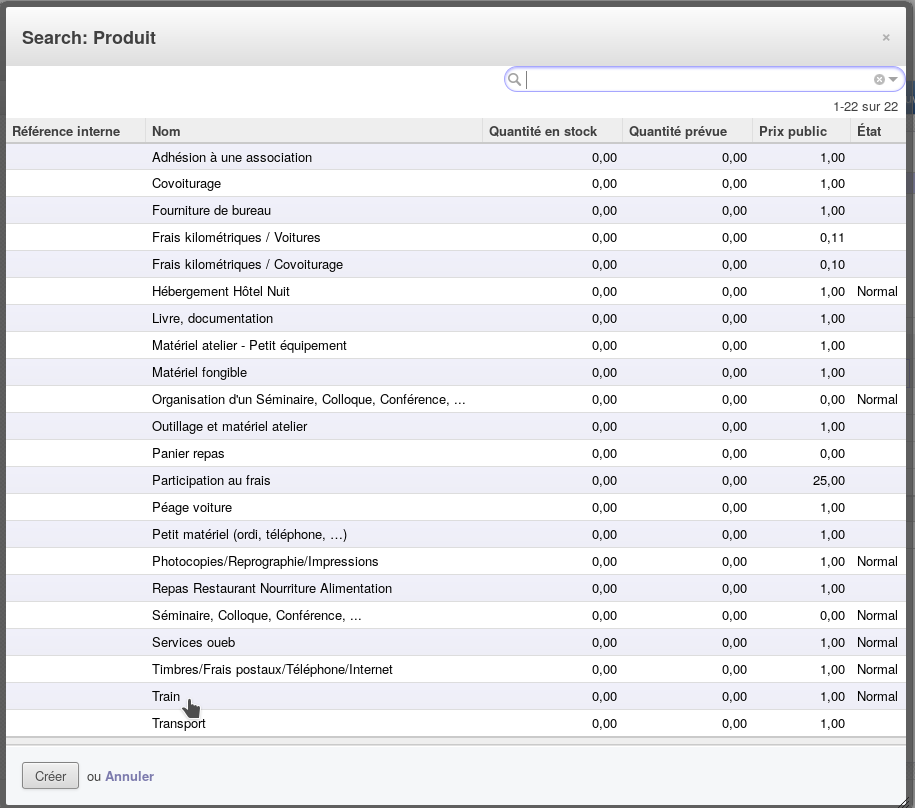Select the Panier repas product
Viewport: 915px width, 808px height.
(x=456, y=453)
